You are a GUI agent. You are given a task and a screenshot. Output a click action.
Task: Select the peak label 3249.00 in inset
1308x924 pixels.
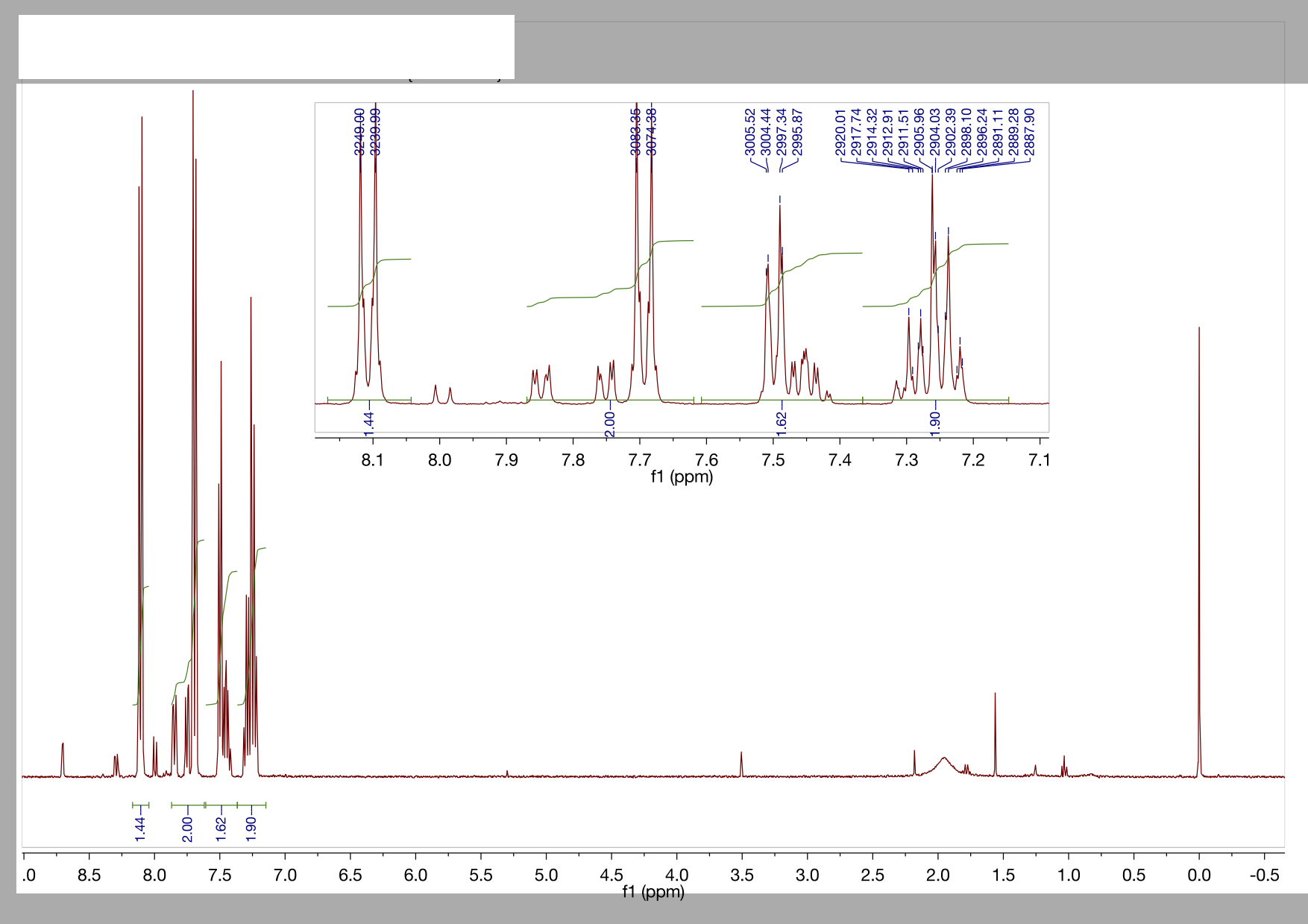358,133
